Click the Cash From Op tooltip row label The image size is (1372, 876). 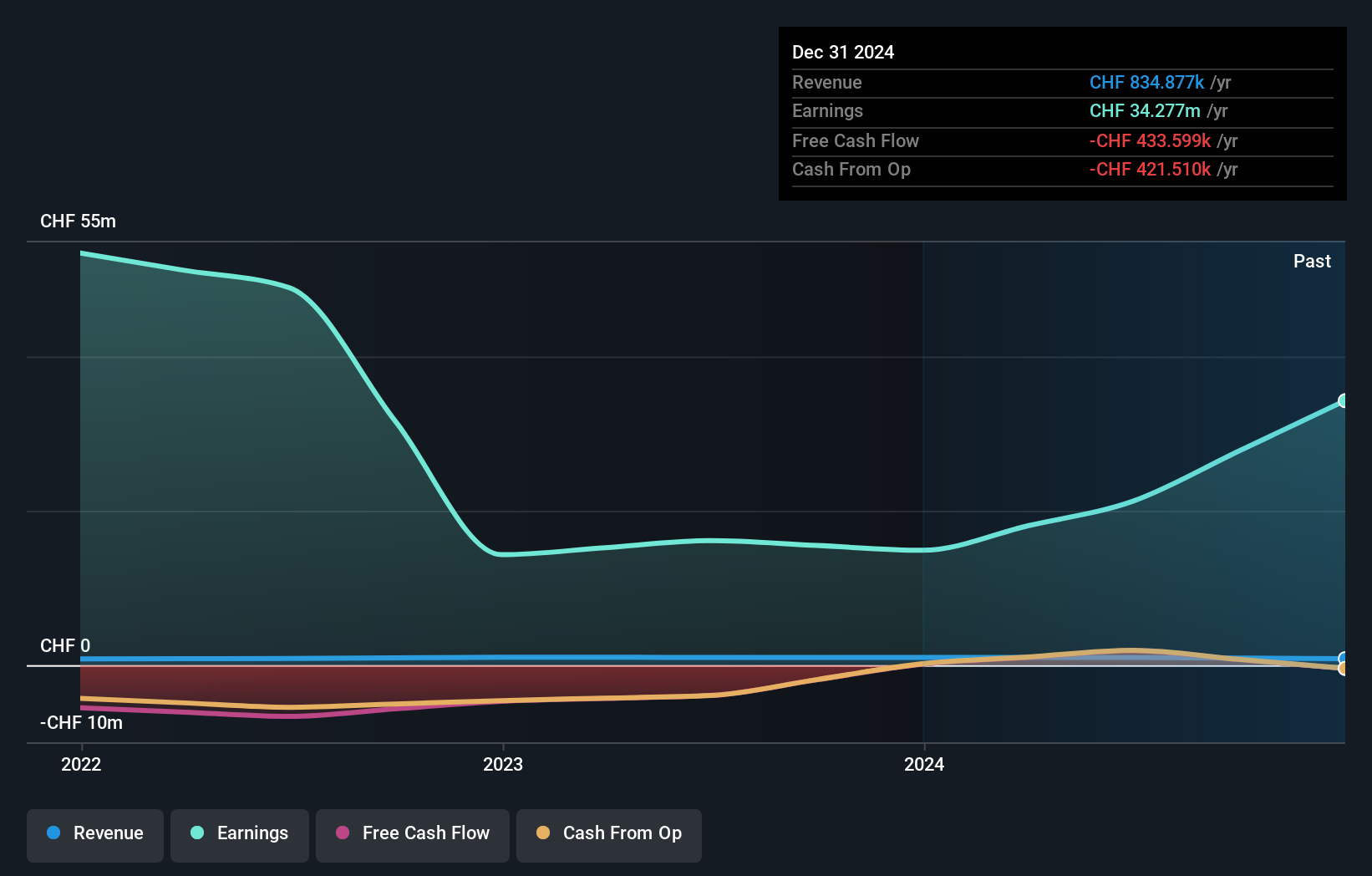point(851,170)
